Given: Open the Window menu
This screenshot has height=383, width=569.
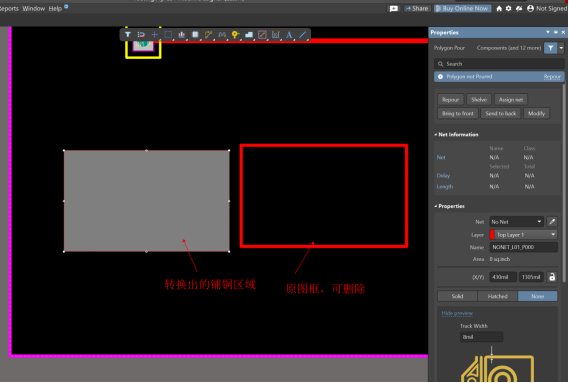Looking at the screenshot, I should click(x=33, y=8).
